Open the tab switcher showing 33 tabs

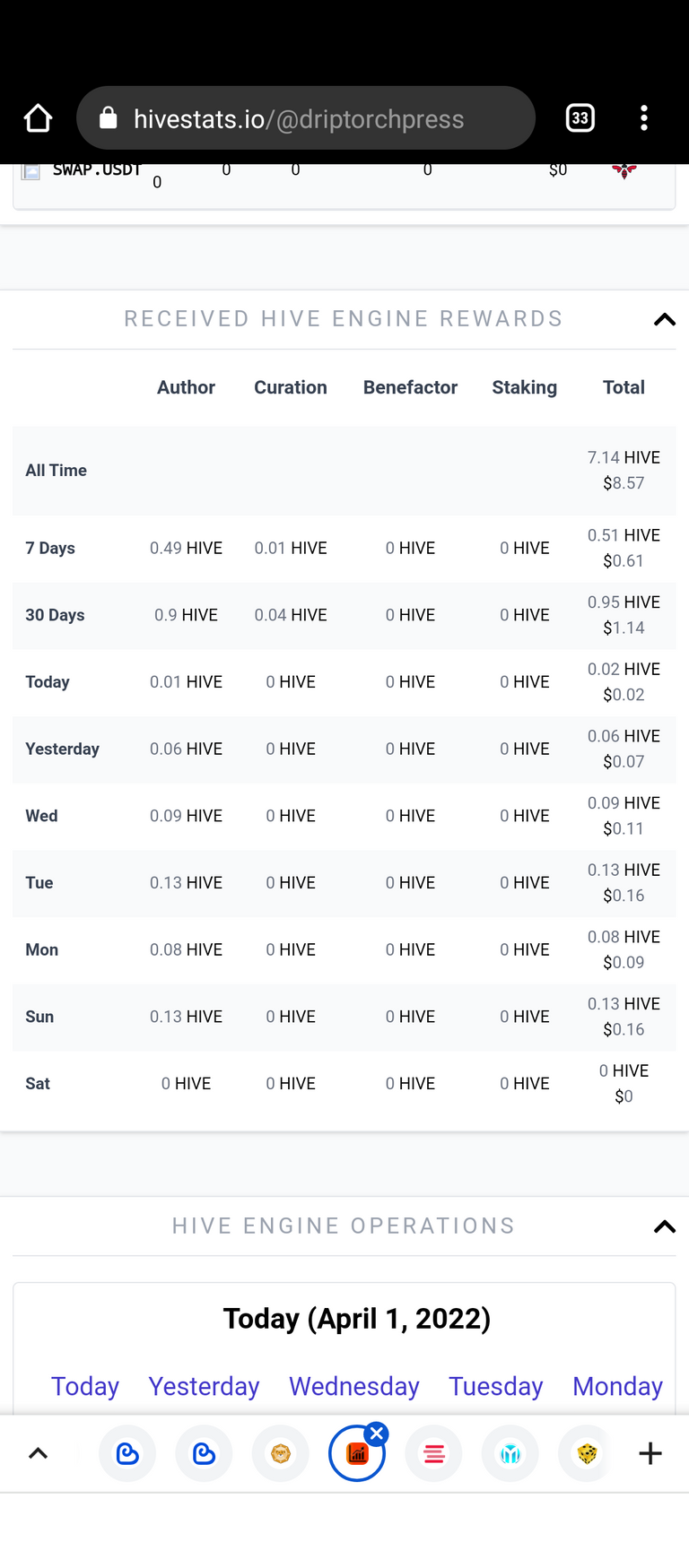click(x=580, y=117)
